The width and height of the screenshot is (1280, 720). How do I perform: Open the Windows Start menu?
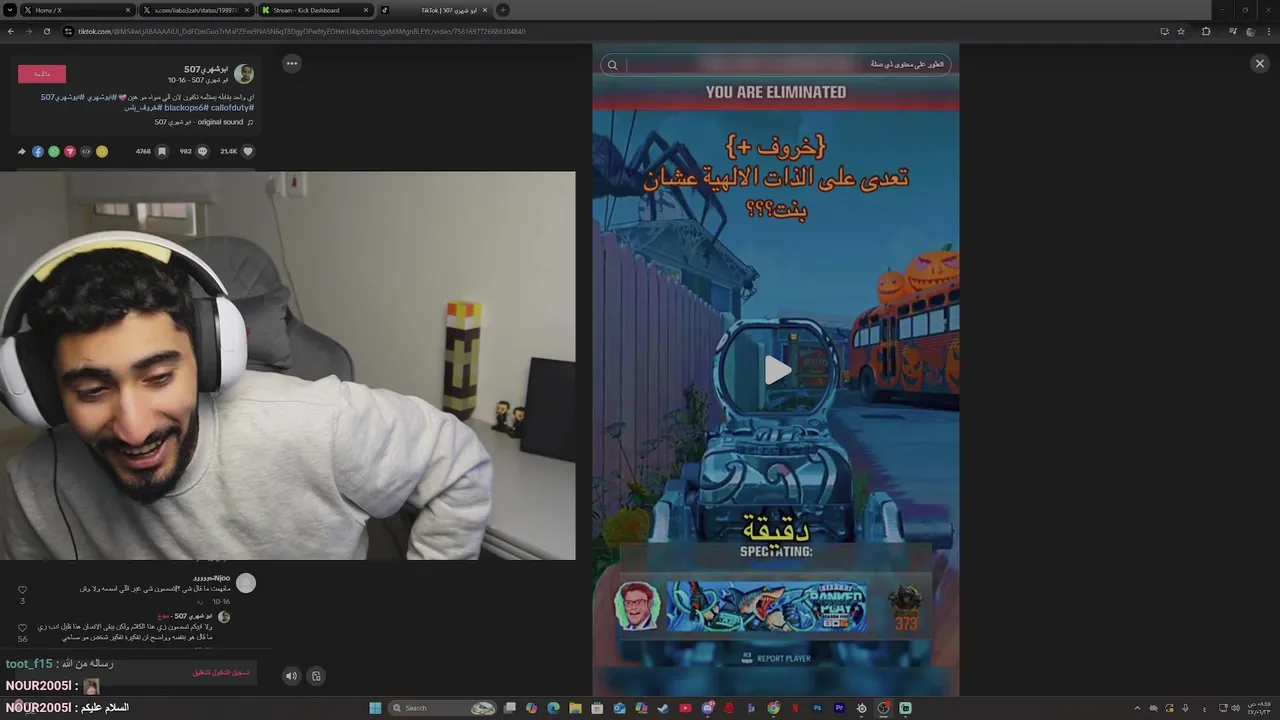(375, 708)
